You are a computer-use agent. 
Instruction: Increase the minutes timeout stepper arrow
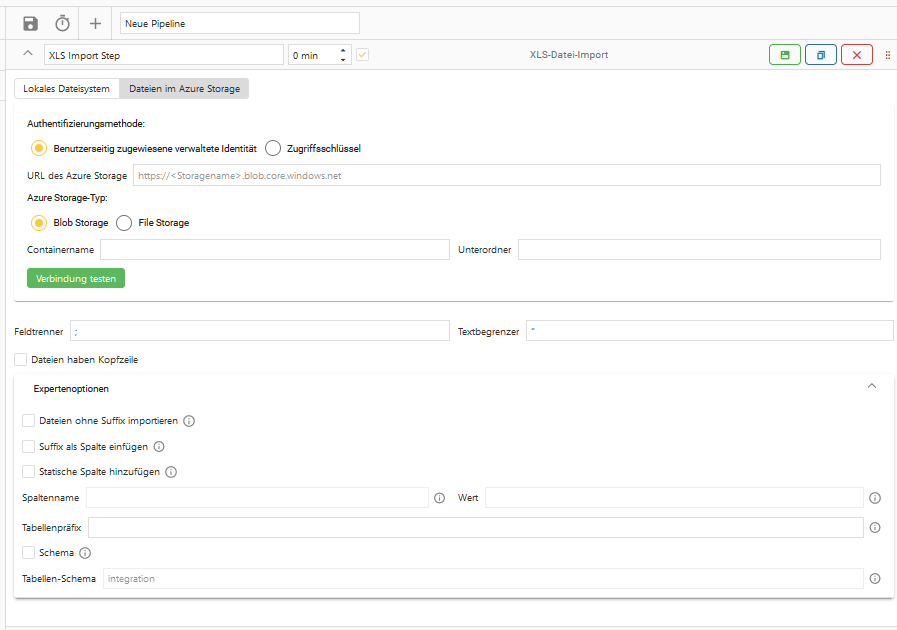tap(343, 50)
